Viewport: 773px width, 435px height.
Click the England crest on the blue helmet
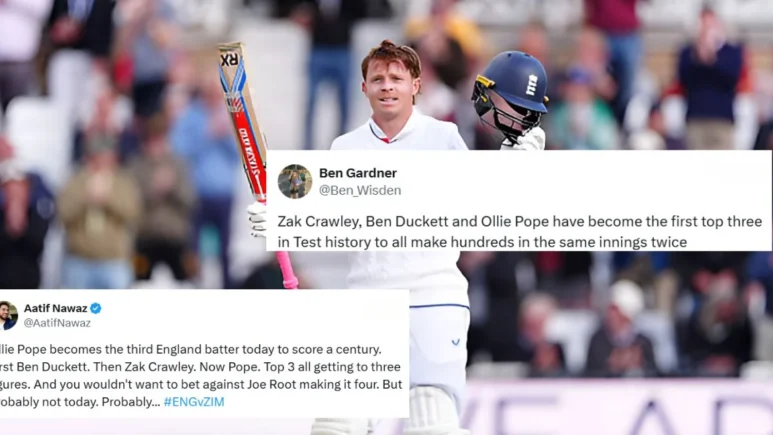click(x=531, y=84)
